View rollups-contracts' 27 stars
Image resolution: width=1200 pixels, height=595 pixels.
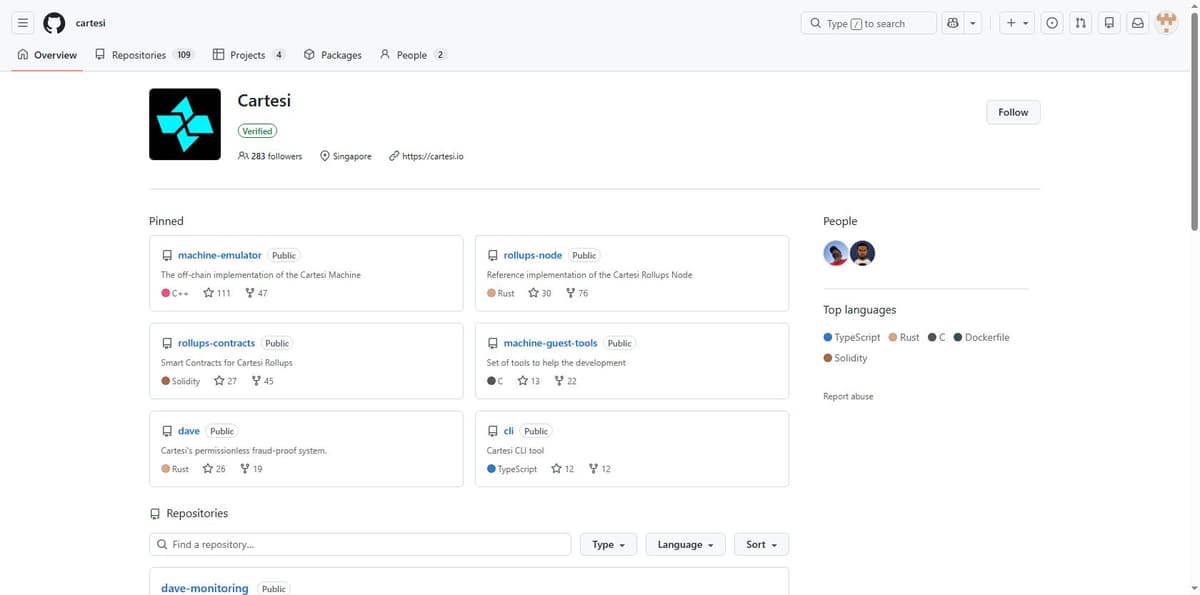226,381
